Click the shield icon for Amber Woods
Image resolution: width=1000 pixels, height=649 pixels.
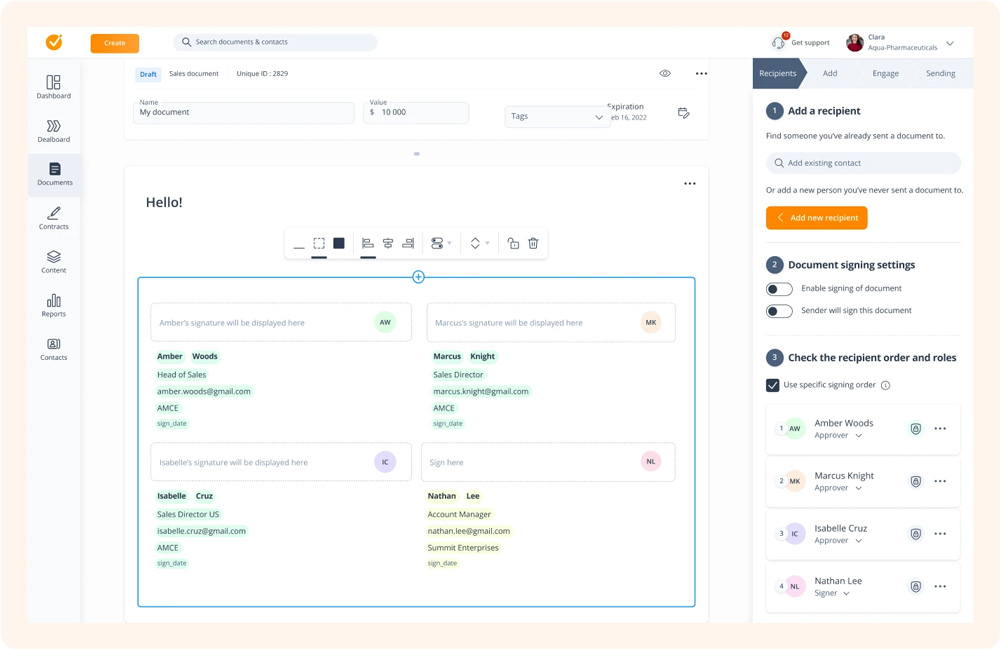click(915, 429)
